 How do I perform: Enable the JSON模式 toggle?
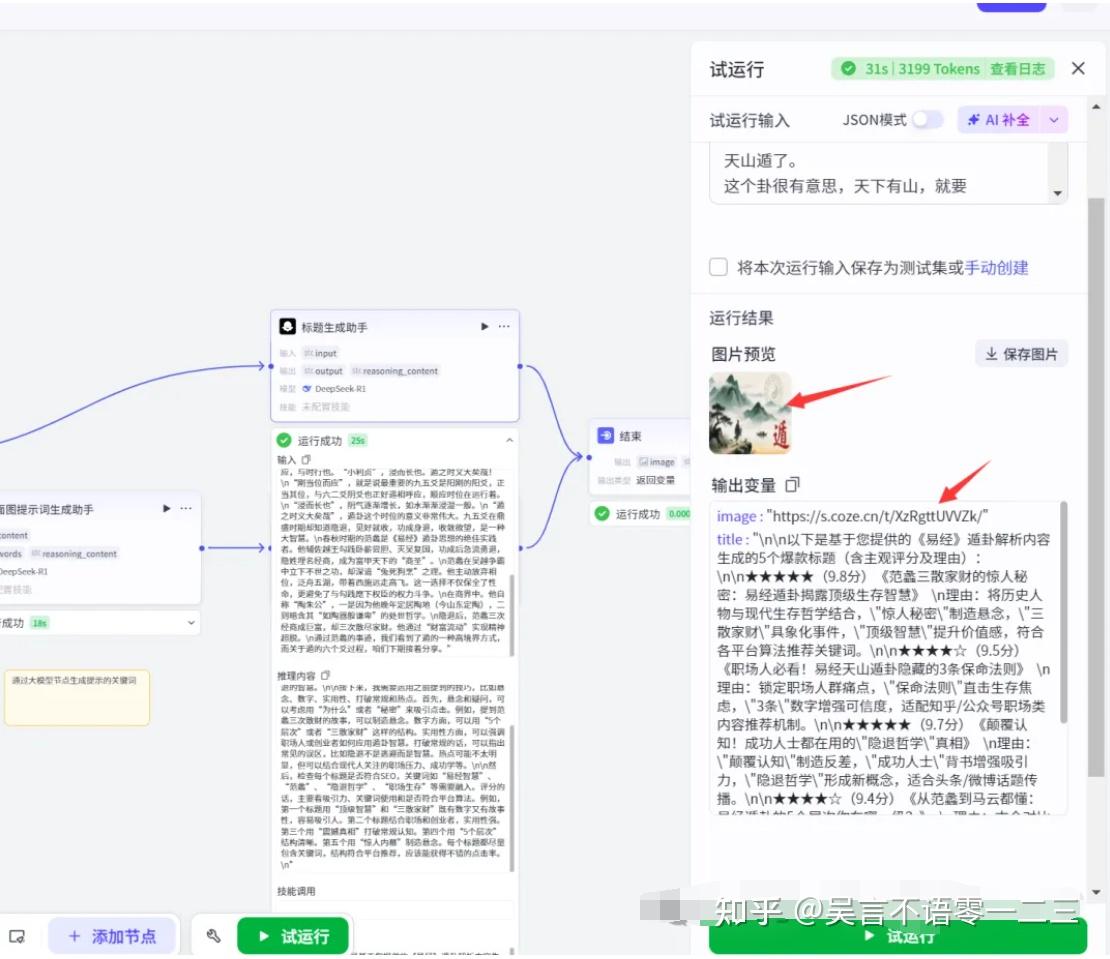pos(927,118)
